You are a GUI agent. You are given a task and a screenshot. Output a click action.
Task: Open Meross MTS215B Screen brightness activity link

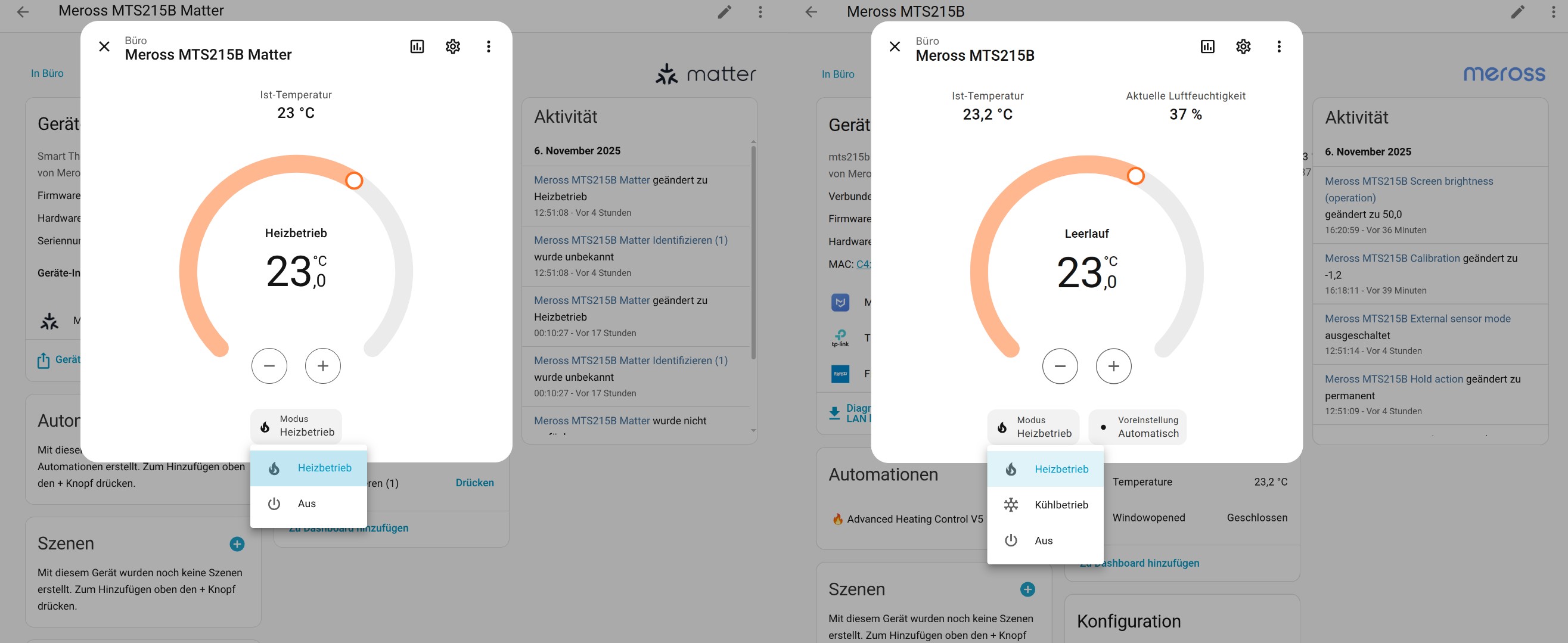pos(1408,190)
